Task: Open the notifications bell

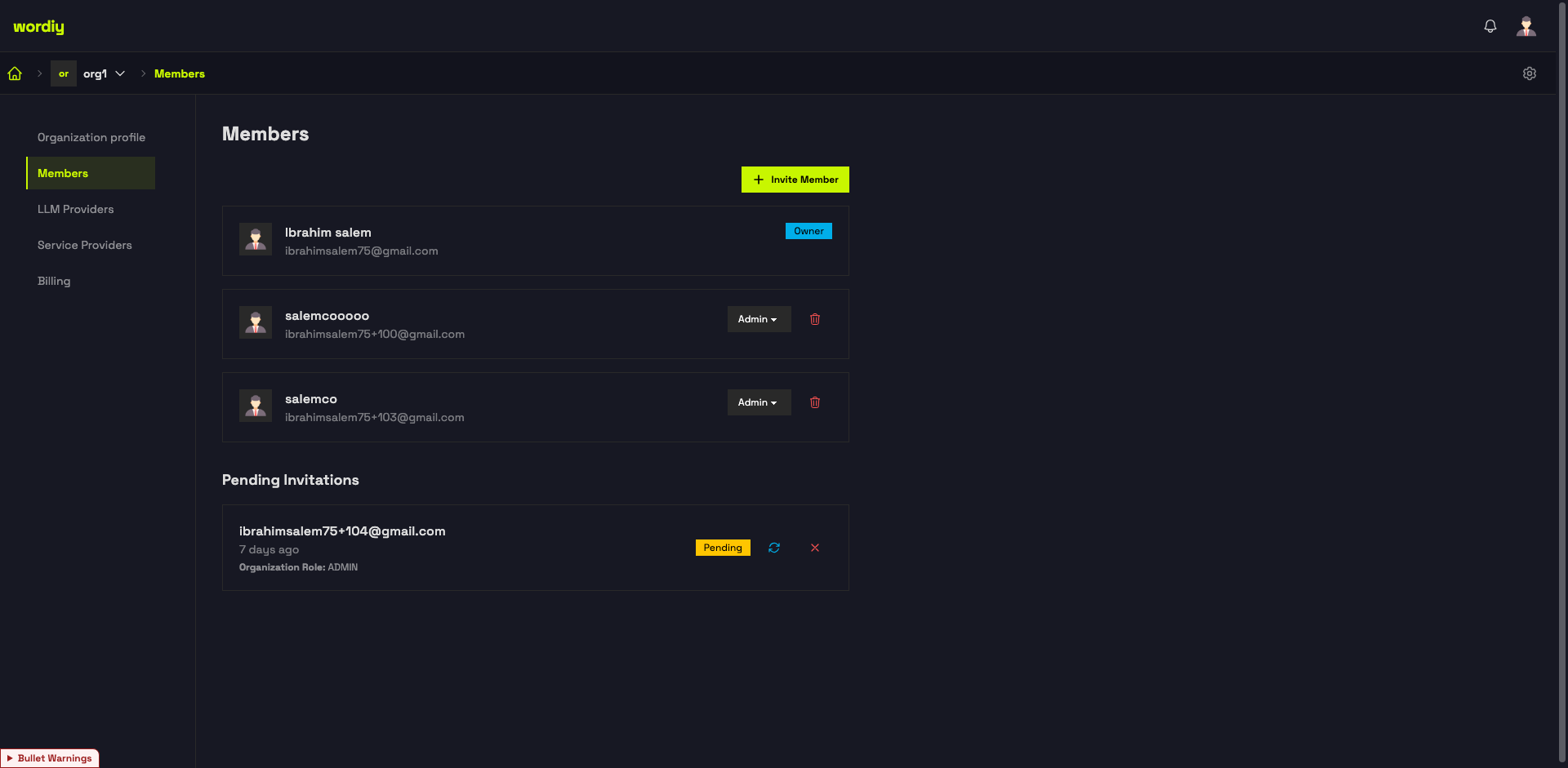Action: point(1490,26)
